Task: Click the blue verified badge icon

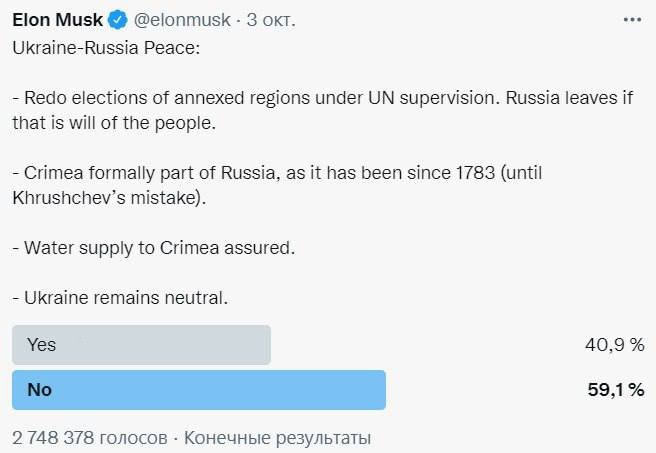Action: (x=116, y=19)
